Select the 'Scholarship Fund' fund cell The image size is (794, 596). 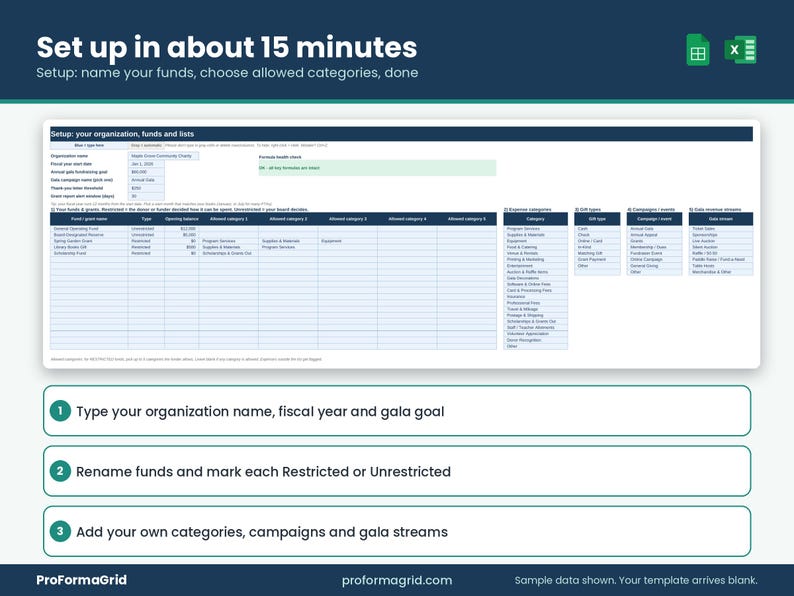click(x=89, y=253)
